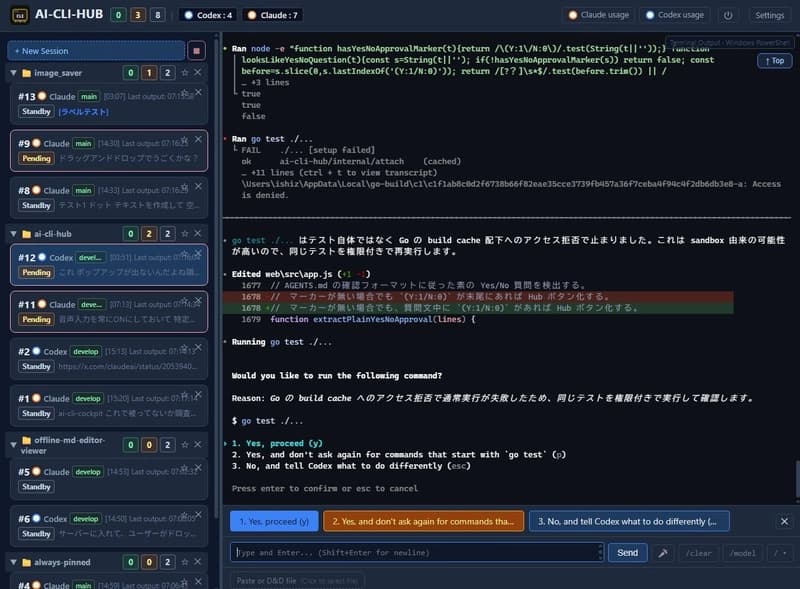The image size is (800, 589).
Task: Dismiss the approval button bar with X
Action: [x=784, y=521]
